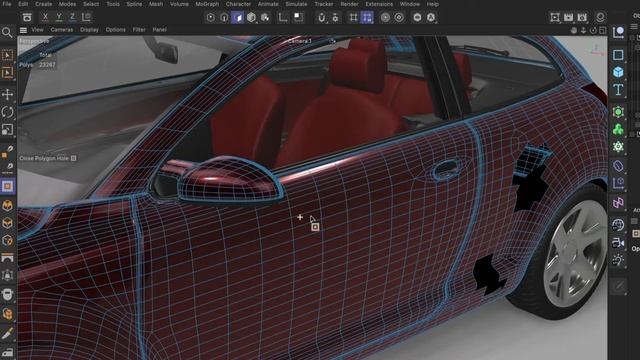640x360 pixels.
Task: Activate live selection tool
Action: click(x=7, y=55)
